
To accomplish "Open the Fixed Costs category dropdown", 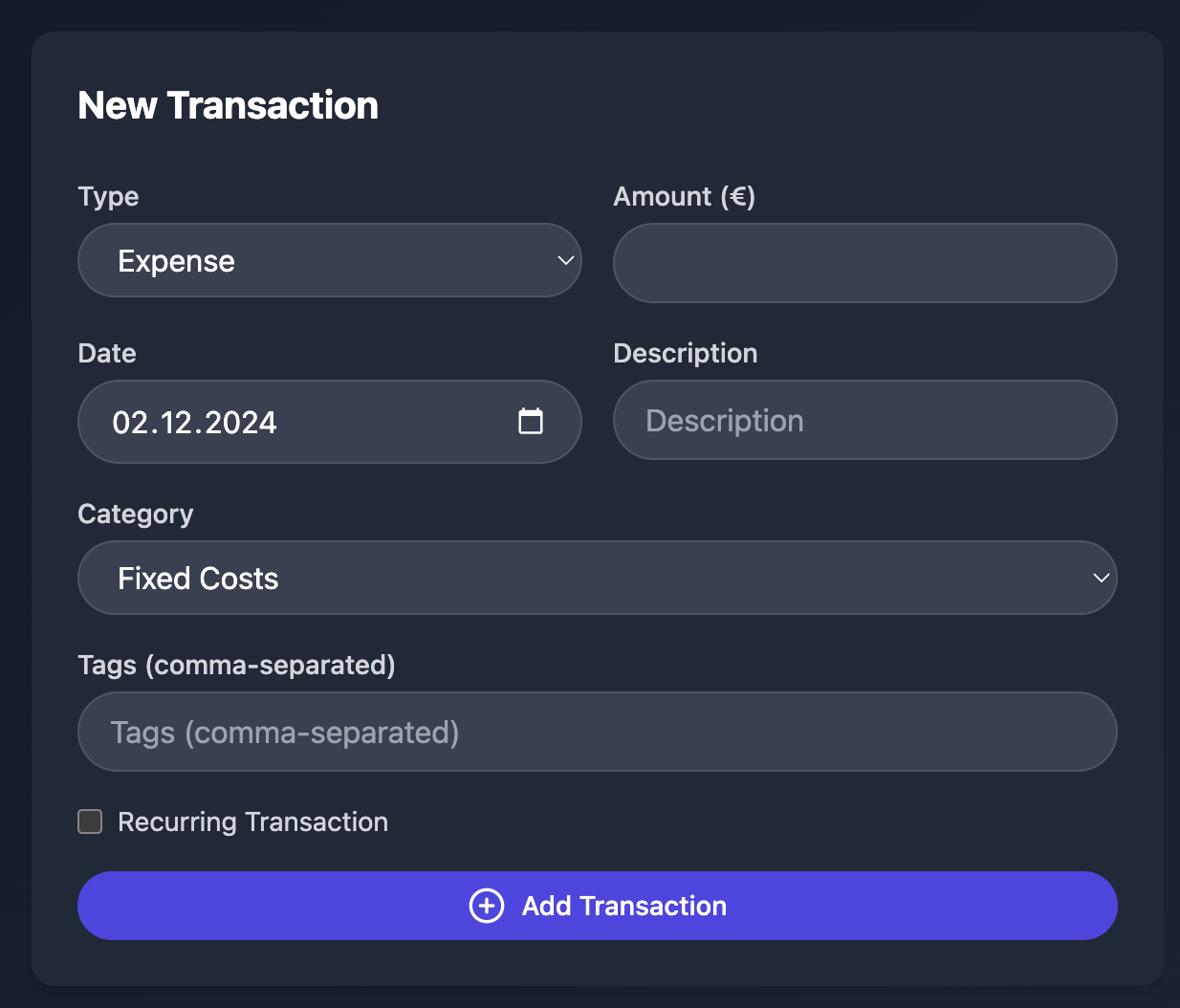I will point(598,578).
